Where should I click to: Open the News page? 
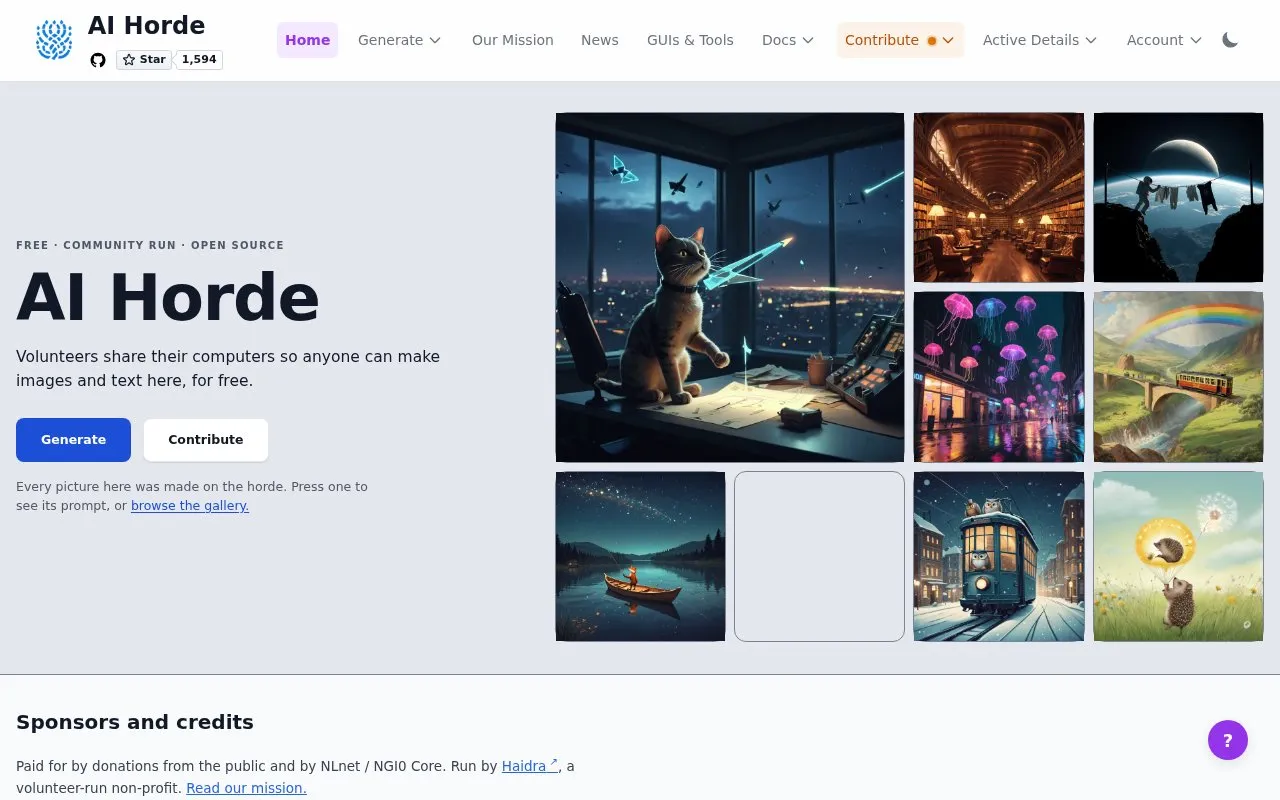tap(600, 40)
